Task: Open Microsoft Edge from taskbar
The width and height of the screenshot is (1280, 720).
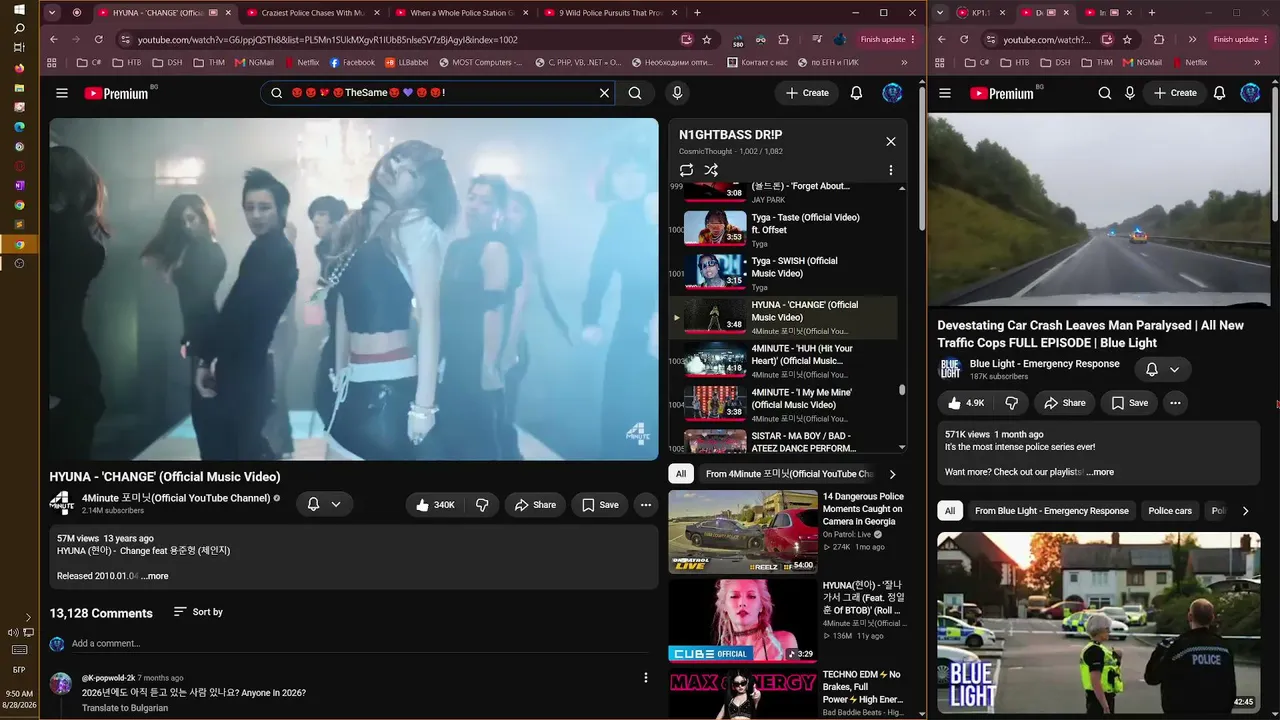Action: pyautogui.click(x=19, y=127)
